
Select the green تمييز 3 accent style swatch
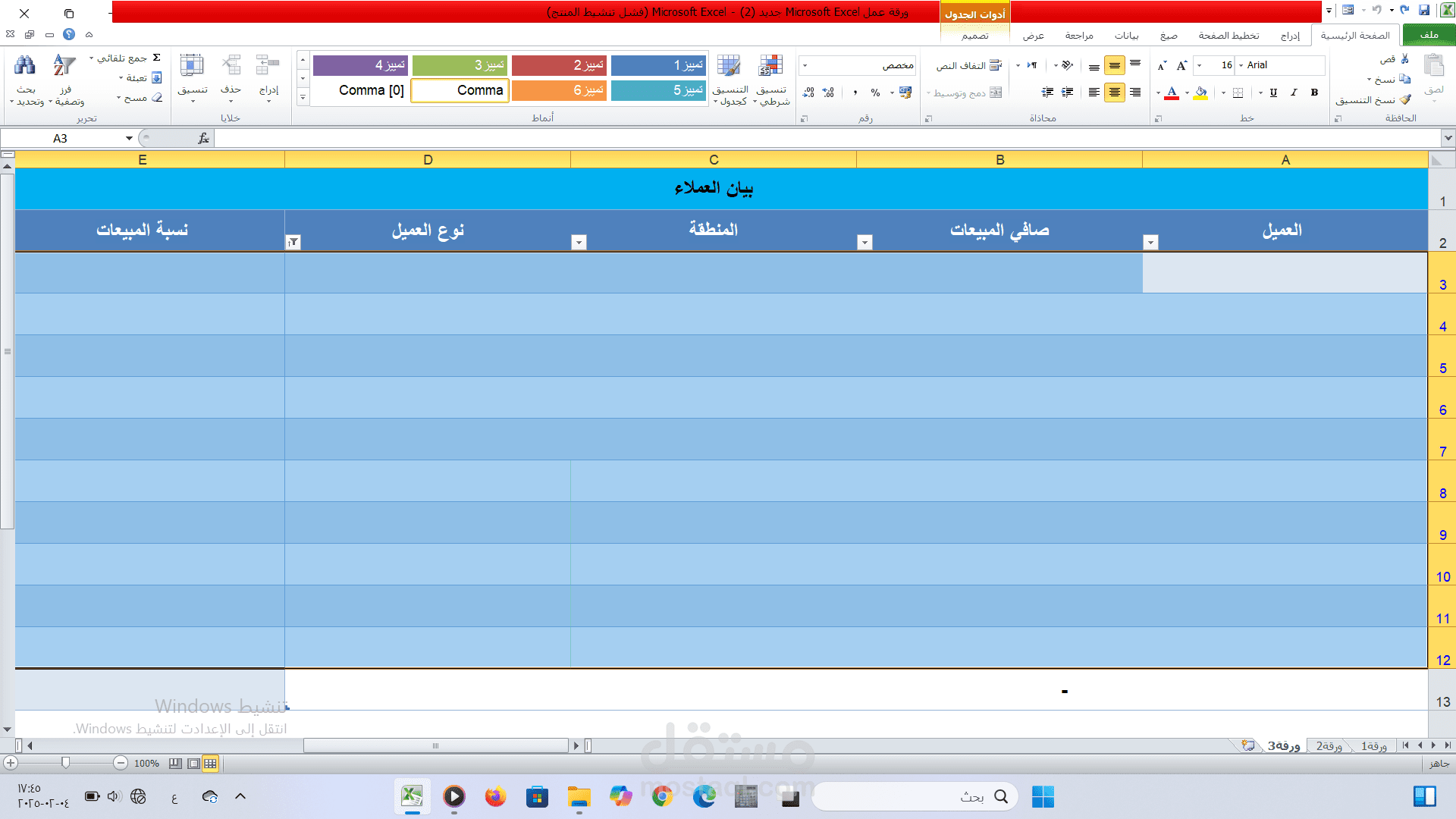[460, 65]
